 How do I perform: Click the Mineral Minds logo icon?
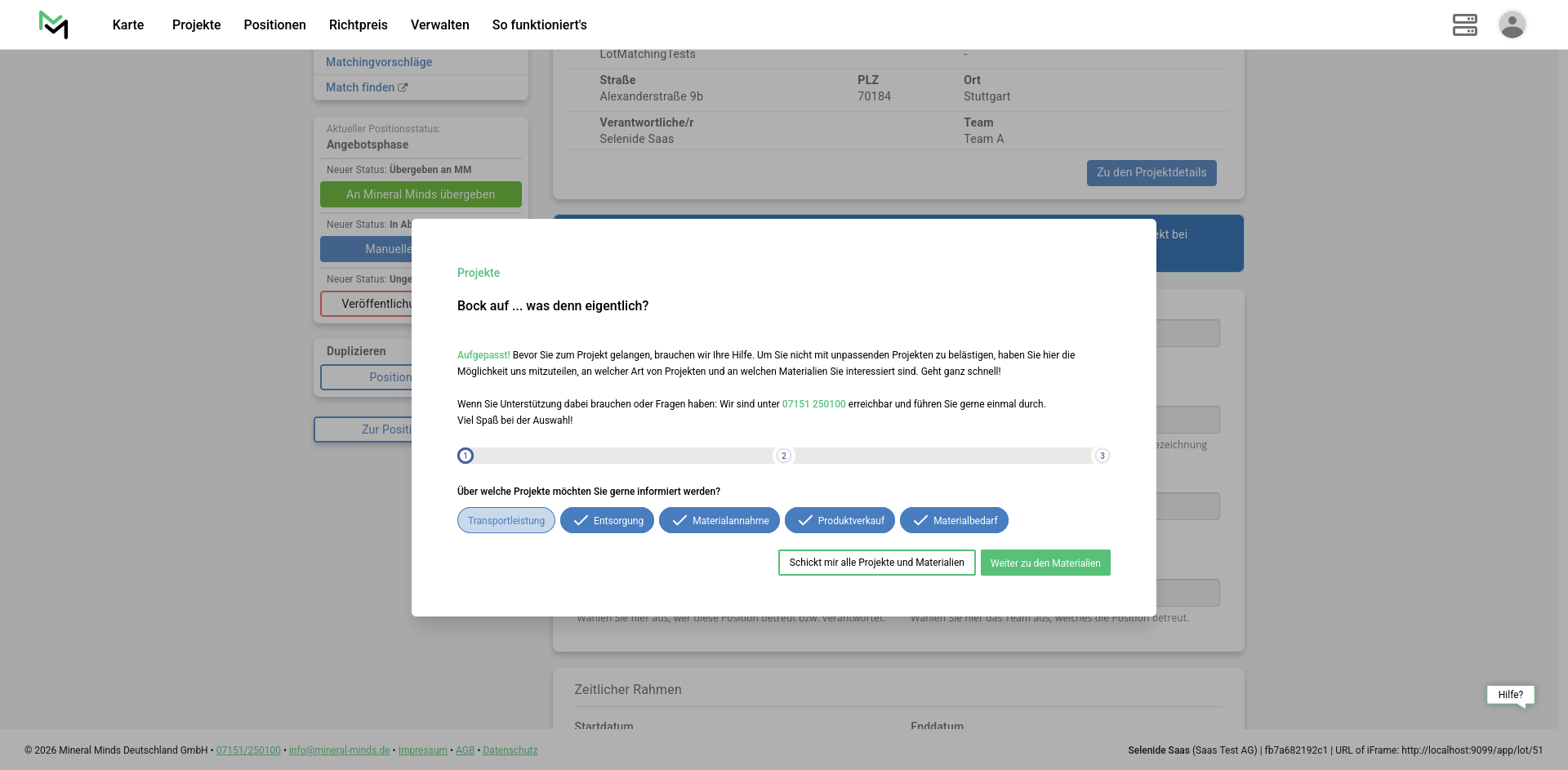[x=53, y=24]
